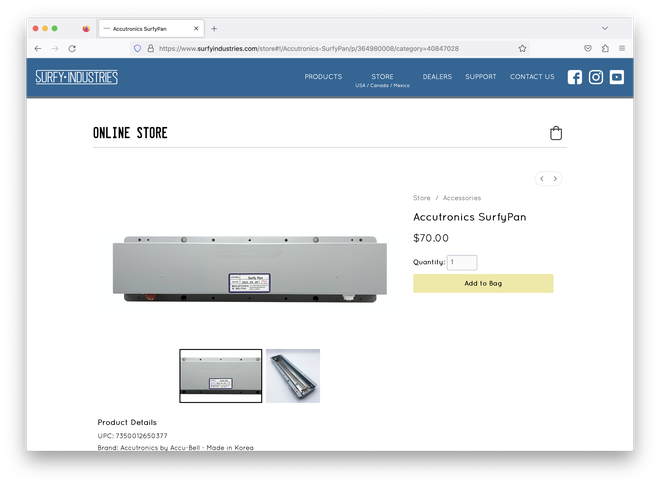
Task: Click the Brand: Accutronics by Accu-Bell line
Action: 176,448
